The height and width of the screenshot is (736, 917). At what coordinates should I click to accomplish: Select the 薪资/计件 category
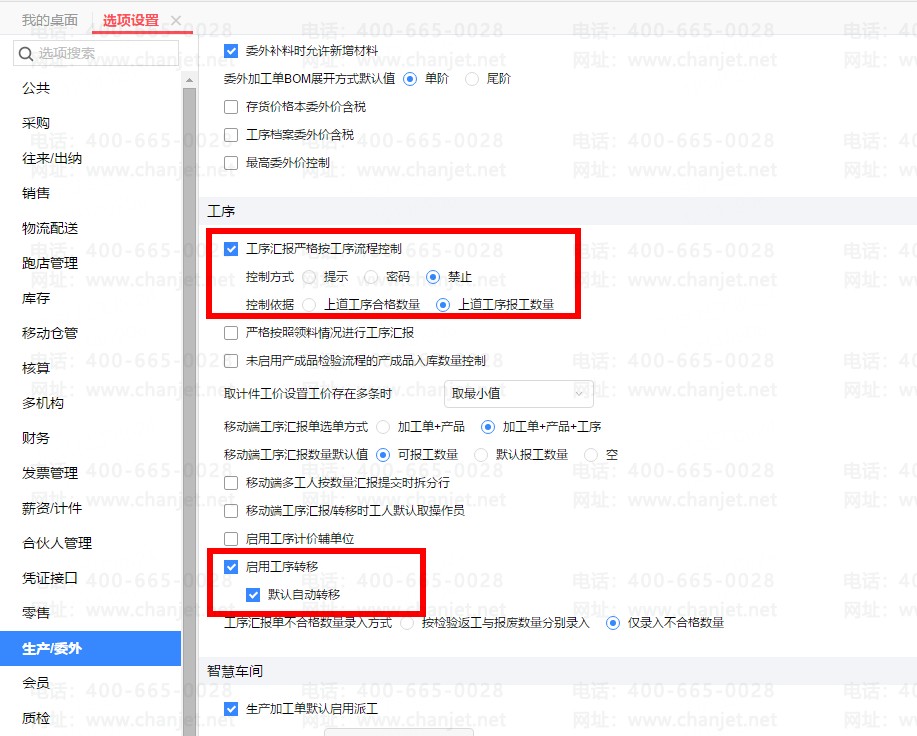pyautogui.click(x=51, y=509)
